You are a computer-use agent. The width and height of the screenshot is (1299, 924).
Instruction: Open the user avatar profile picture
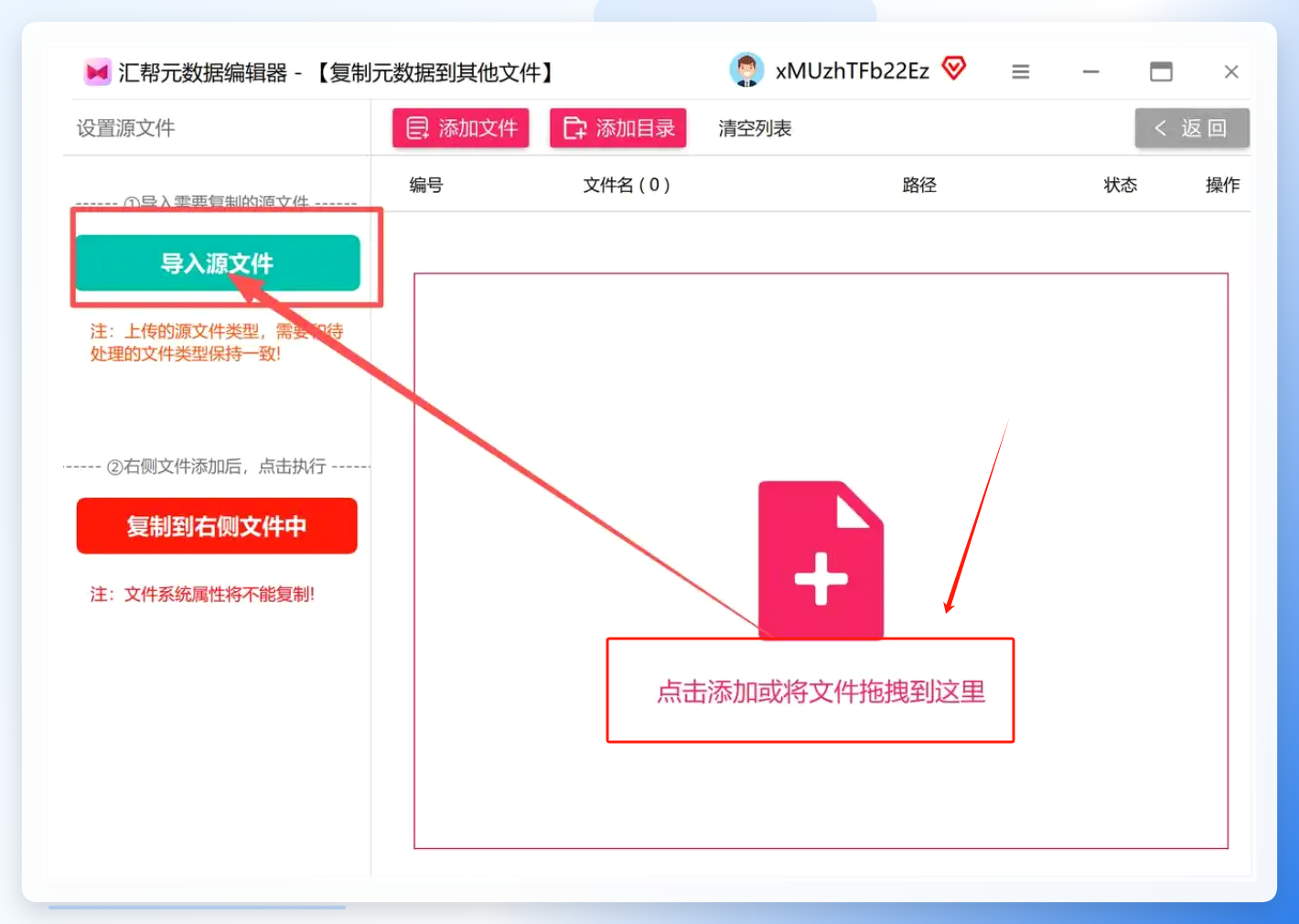click(746, 70)
